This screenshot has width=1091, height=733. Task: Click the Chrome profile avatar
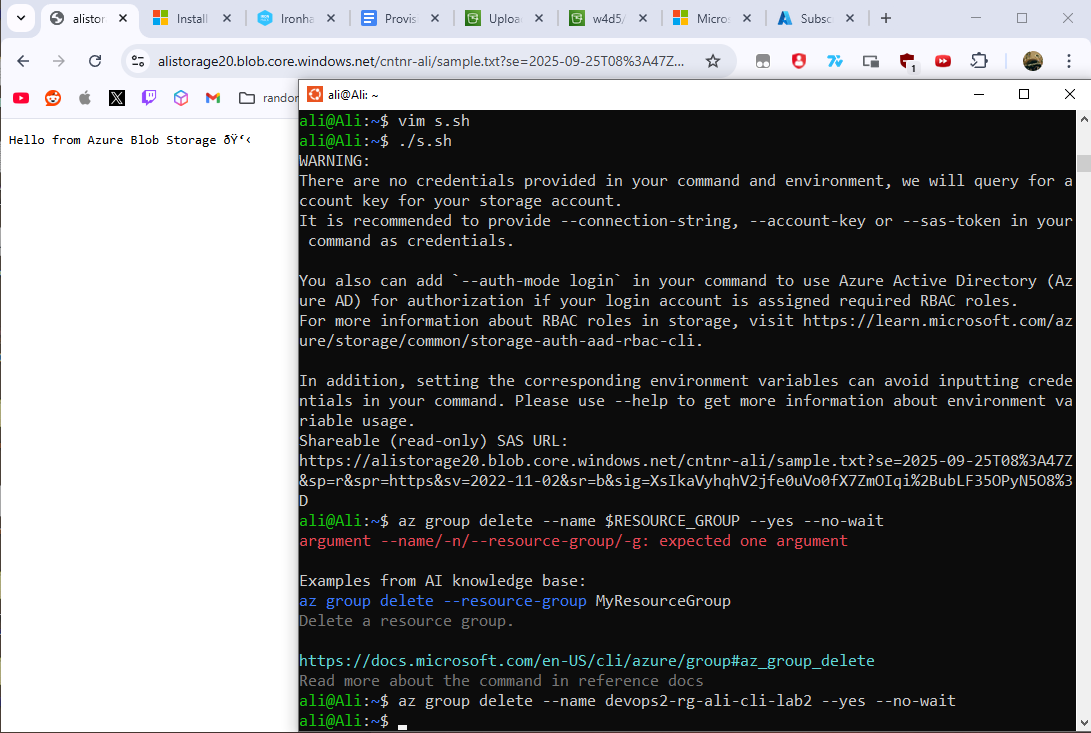pos(1033,60)
